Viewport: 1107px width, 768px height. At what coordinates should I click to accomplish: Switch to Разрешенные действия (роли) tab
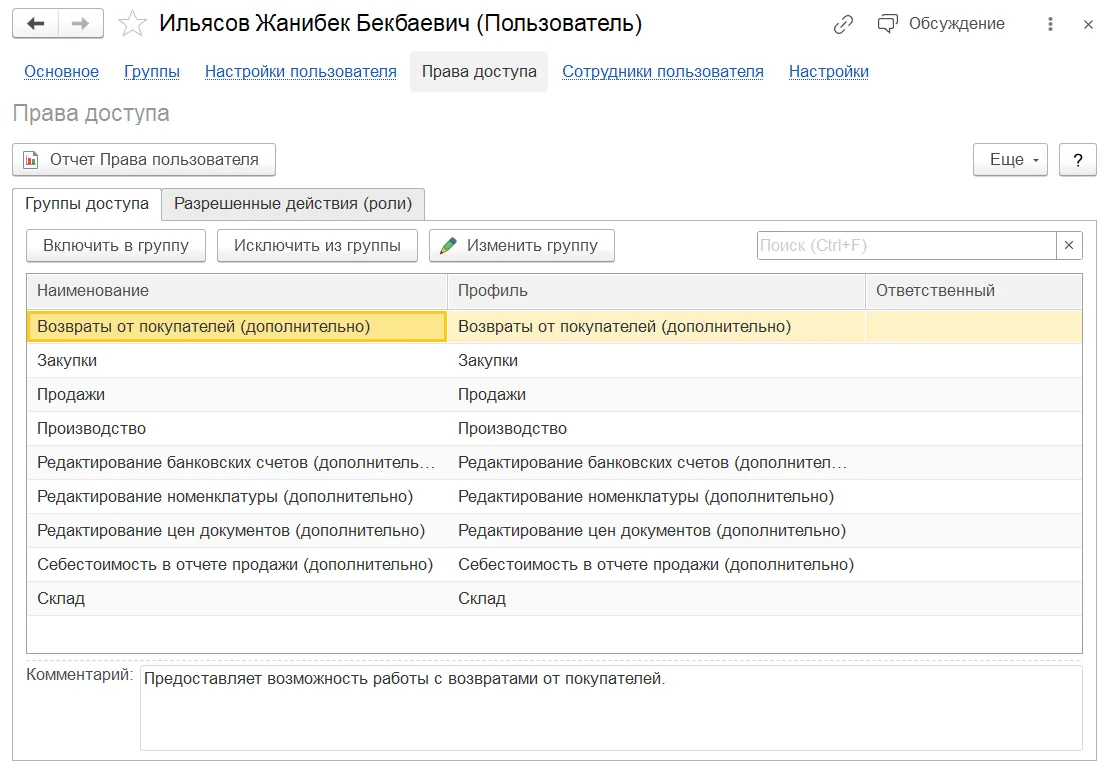click(293, 204)
